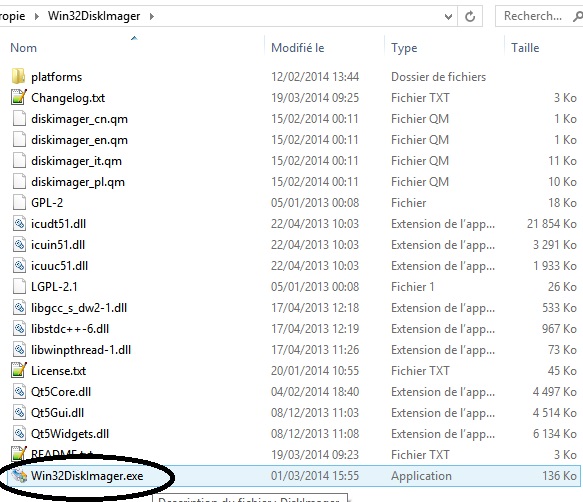Click the search magnifier icon
Screen dimensions: 583x502
[x=577, y=16]
